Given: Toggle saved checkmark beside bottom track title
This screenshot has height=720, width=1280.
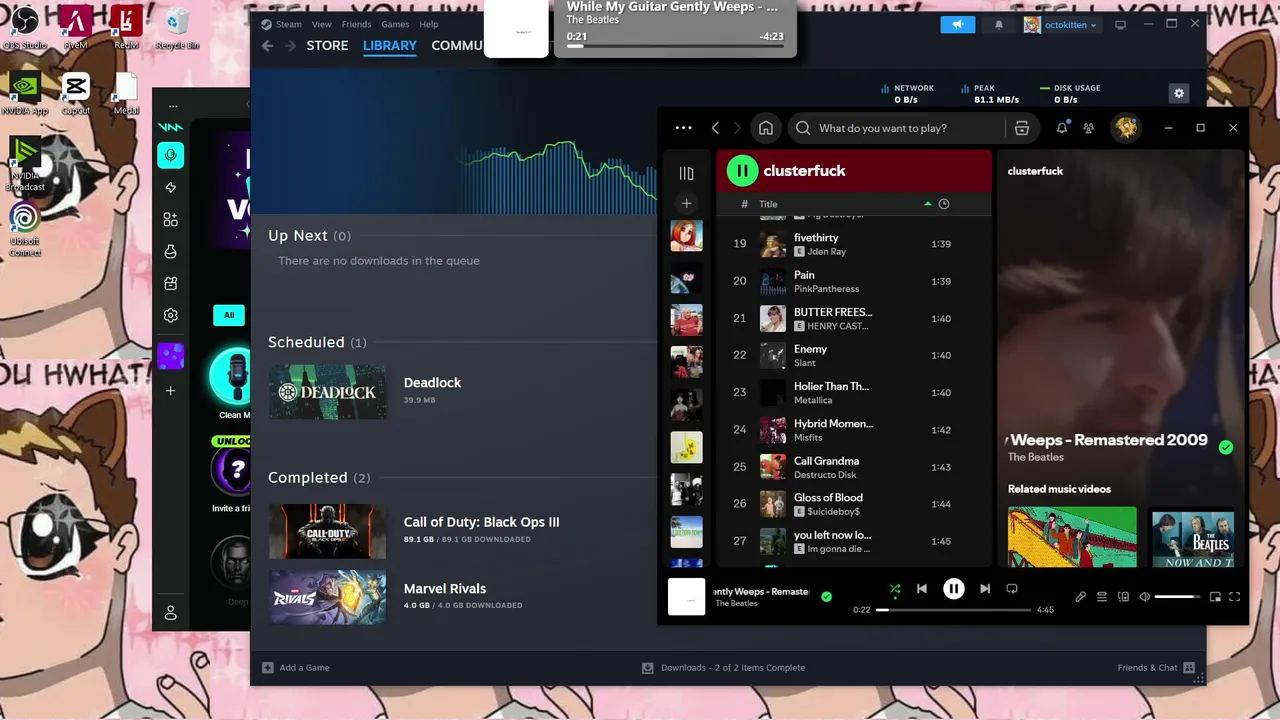Looking at the screenshot, I should coord(826,596).
